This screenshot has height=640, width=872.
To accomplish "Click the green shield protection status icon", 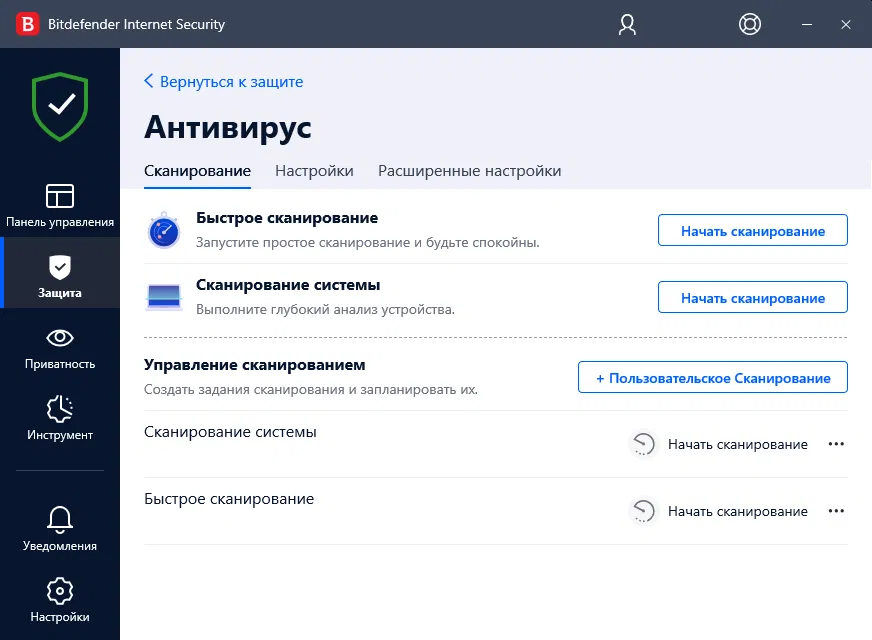I will pos(60,107).
